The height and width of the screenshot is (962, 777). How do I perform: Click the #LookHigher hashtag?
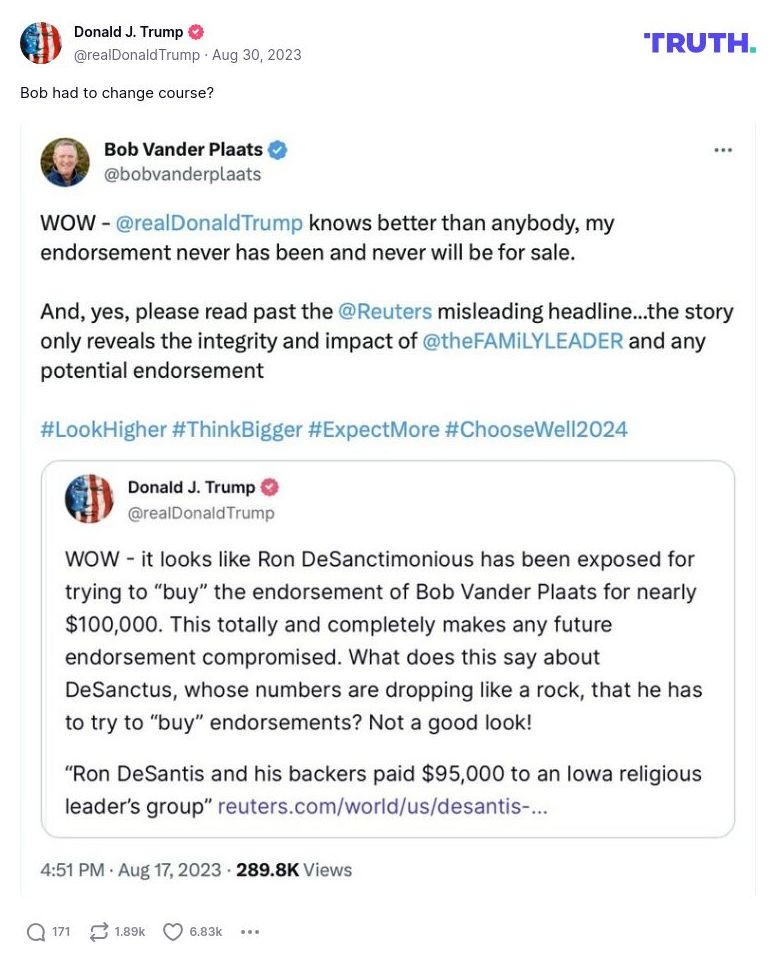coord(103,430)
